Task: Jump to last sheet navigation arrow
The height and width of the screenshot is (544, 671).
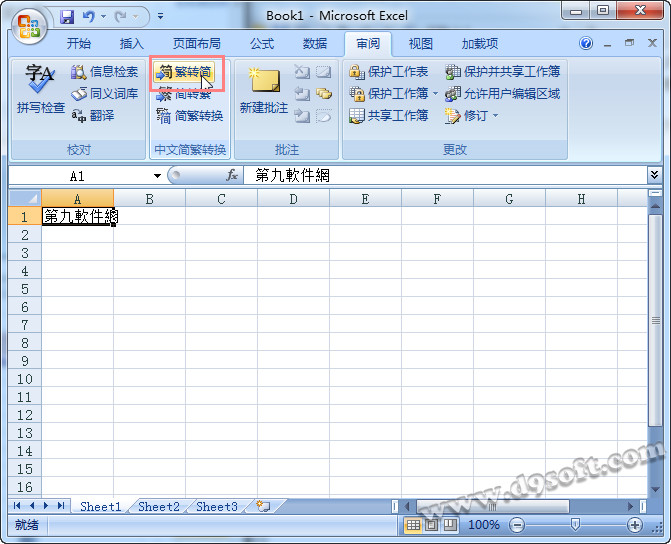Action: (x=61, y=506)
